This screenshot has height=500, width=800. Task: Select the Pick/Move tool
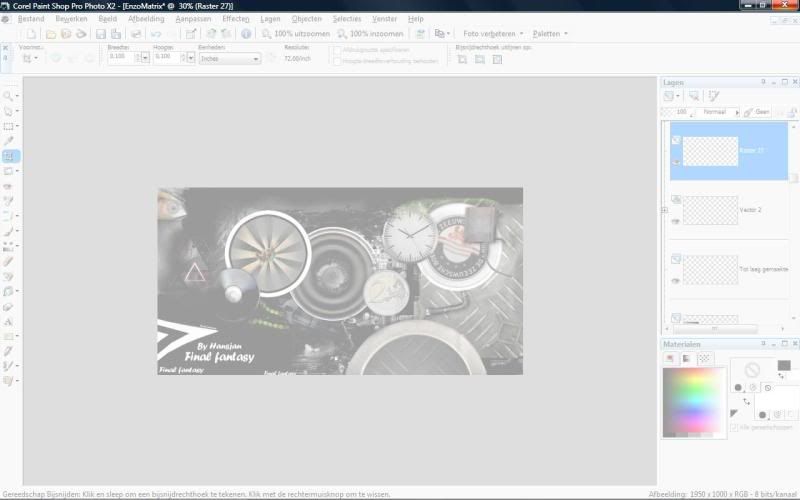pyautogui.click(x=8, y=111)
